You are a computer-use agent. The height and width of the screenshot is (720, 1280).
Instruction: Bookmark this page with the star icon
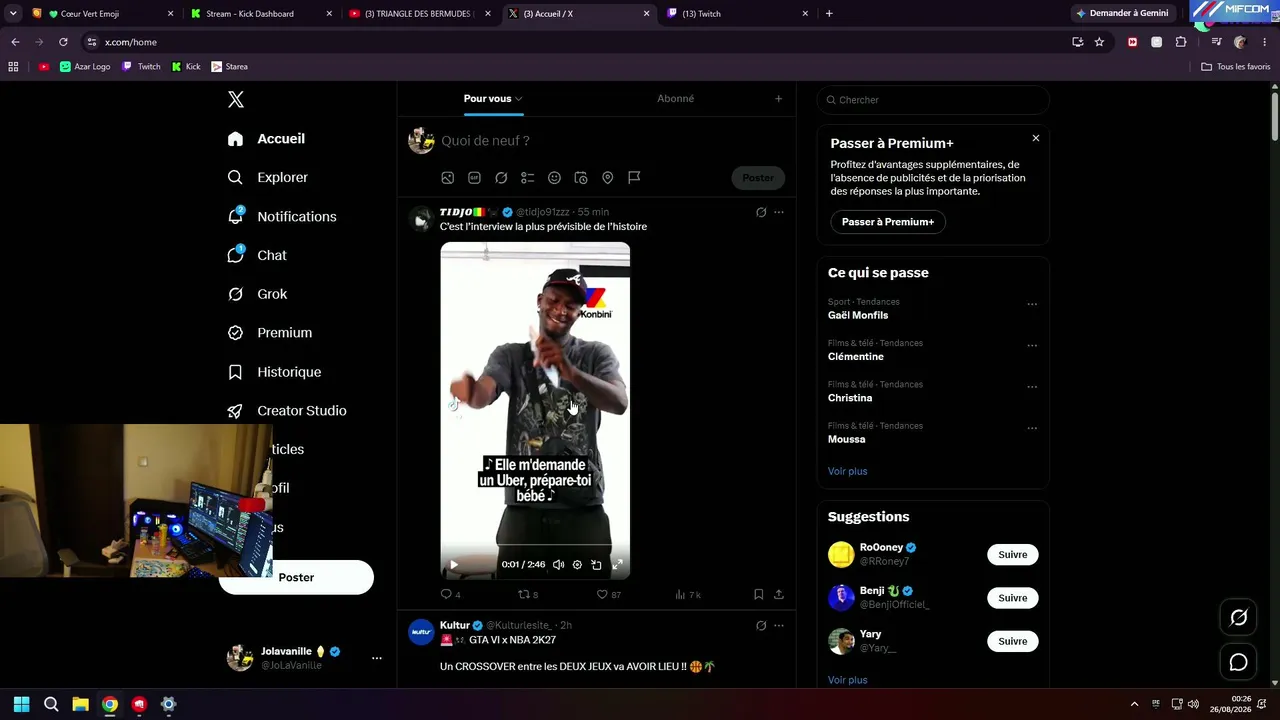coord(1100,42)
